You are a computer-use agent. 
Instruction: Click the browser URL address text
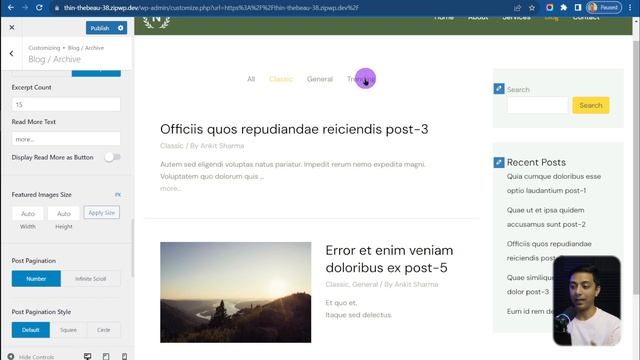click(211, 8)
